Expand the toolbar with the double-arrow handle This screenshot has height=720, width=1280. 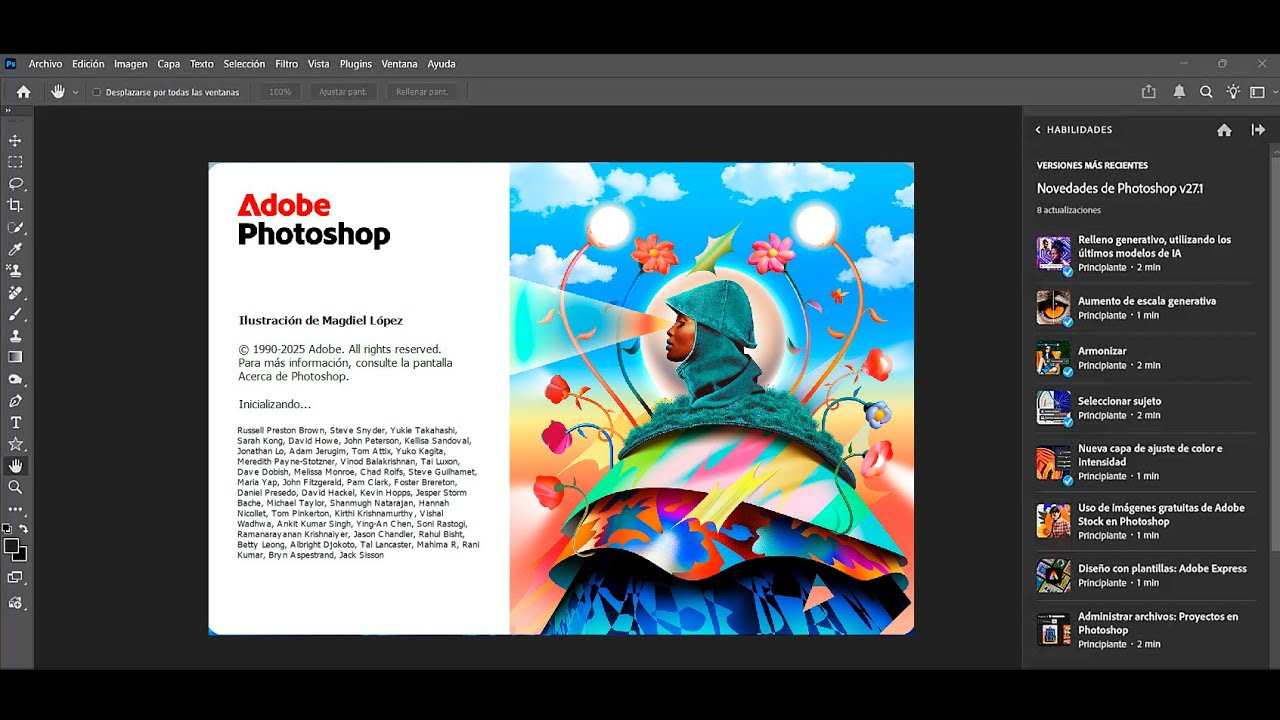click(8, 111)
